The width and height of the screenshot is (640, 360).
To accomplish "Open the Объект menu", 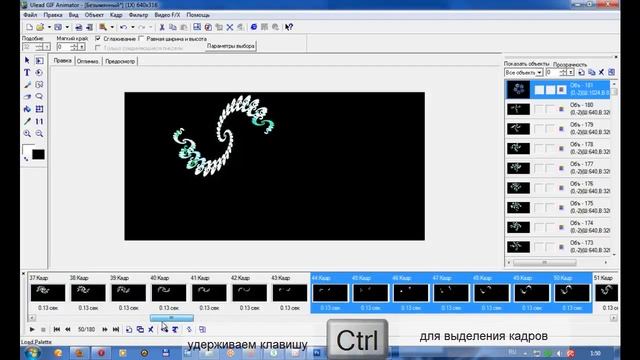I will coord(94,15).
